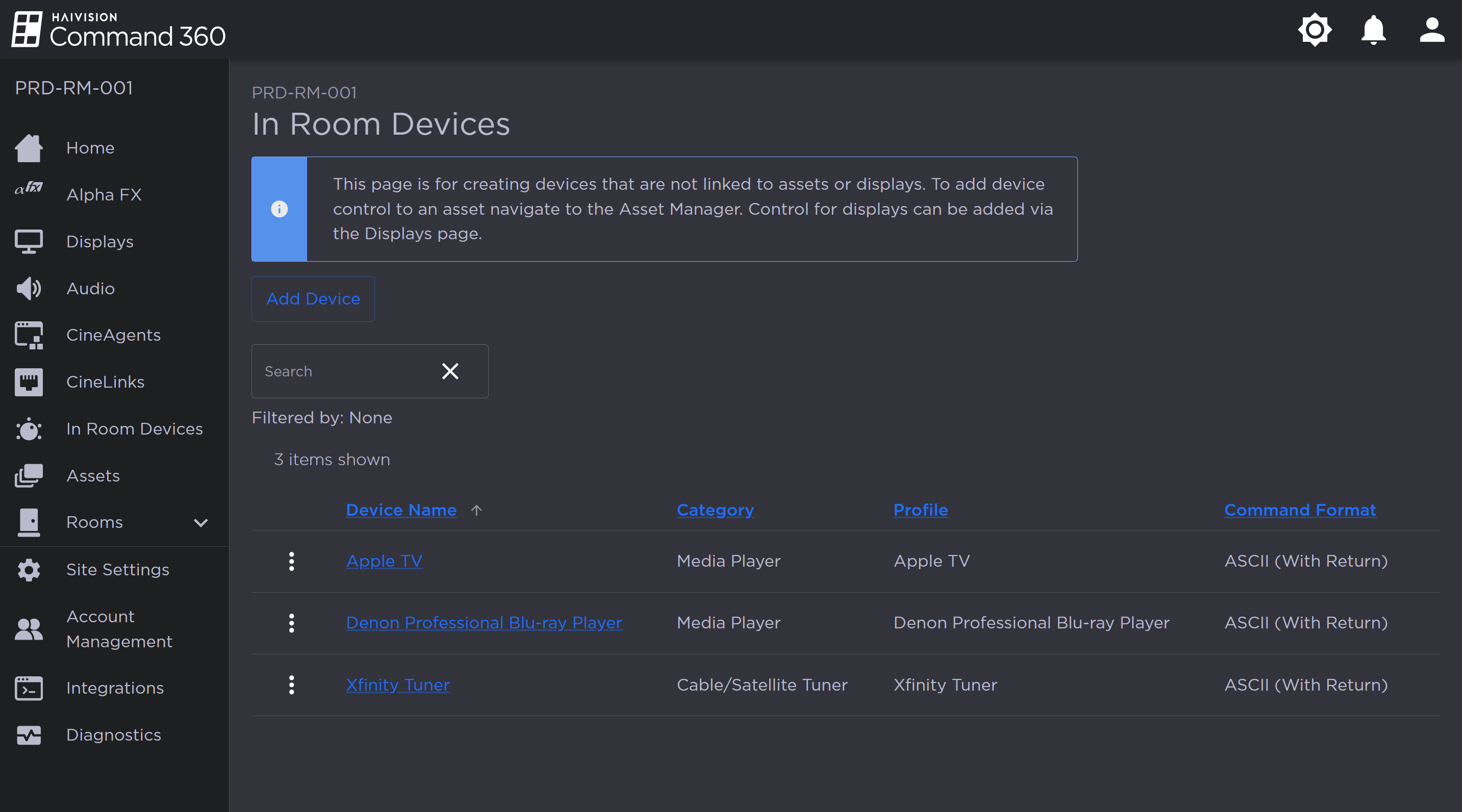1462x812 pixels.
Task: Open the Apple TV row options menu
Action: click(x=292, y=561)
